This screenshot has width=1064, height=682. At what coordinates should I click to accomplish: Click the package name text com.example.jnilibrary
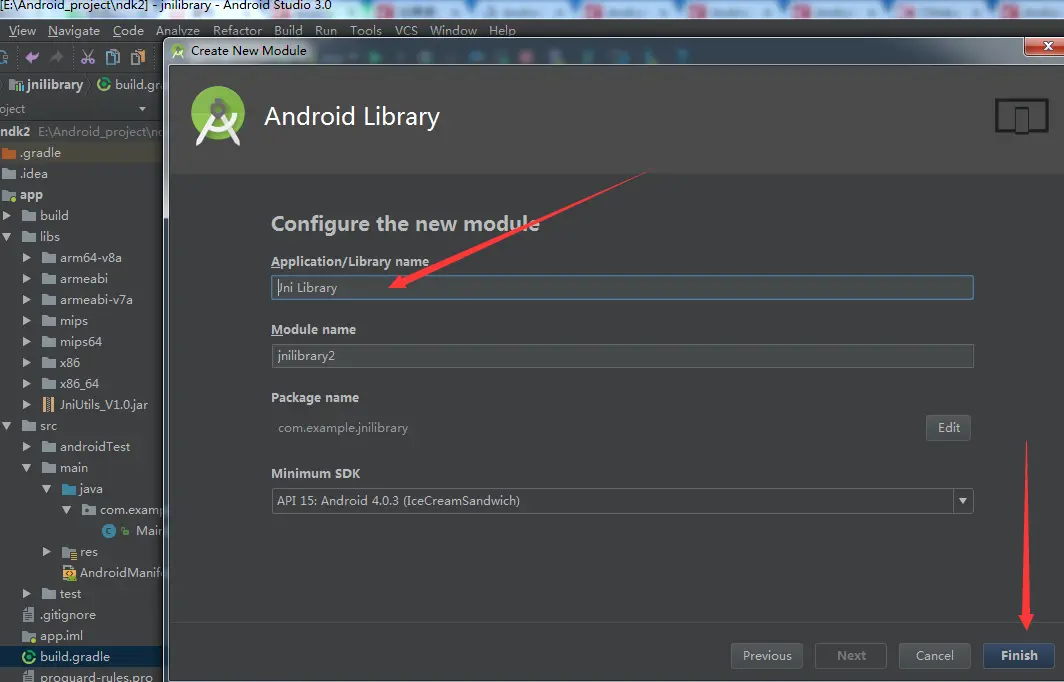coord(343,428)
